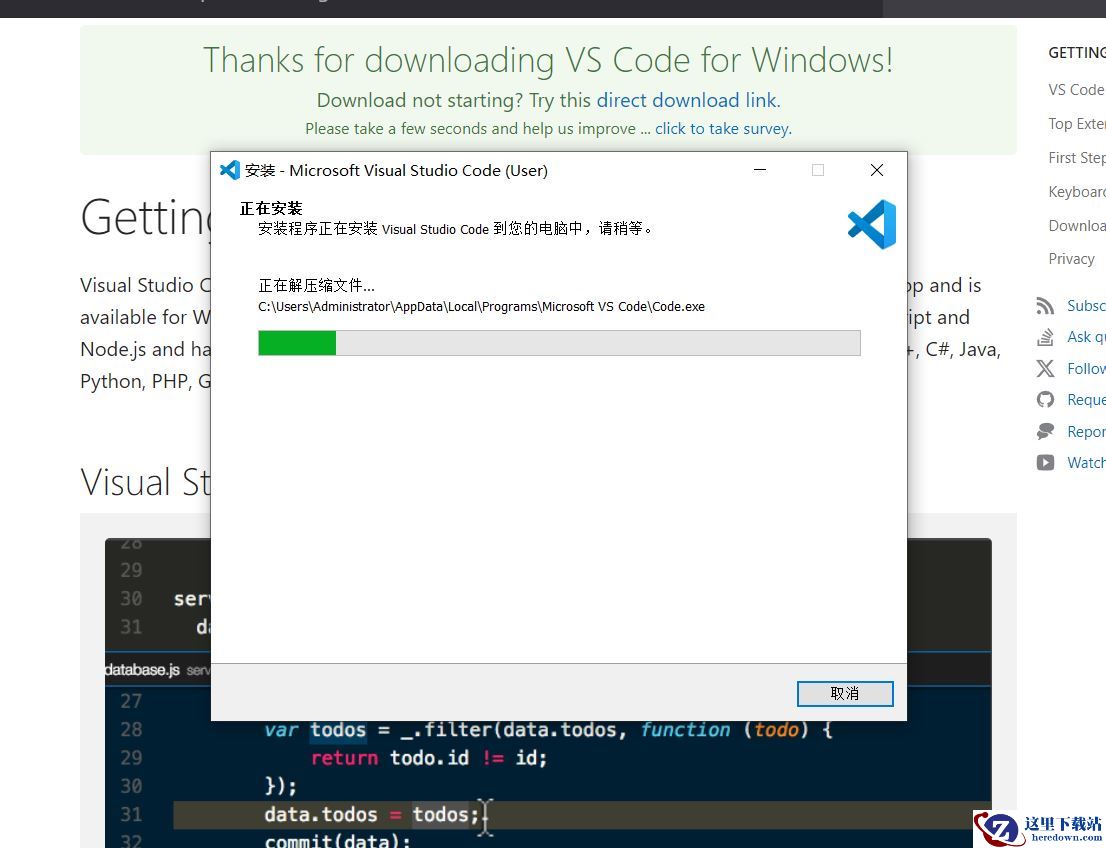Image resolution: width=1106 pixels, height=848 pixels.
Task: Click the speech bubble icon beside Report
Action: tap(1045, 431)
